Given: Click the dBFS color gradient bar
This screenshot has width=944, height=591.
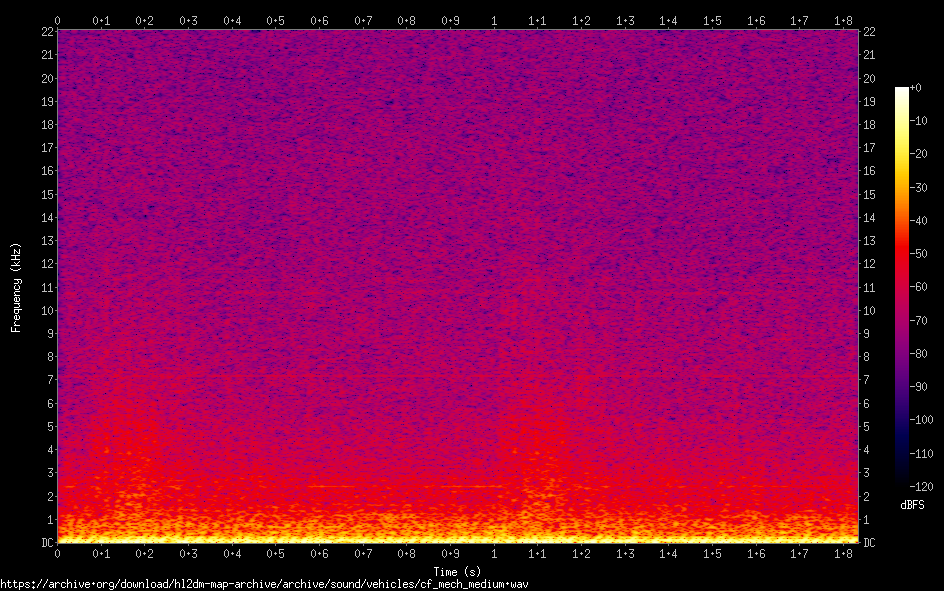Looking at the screenshot, I should [902, 289].
